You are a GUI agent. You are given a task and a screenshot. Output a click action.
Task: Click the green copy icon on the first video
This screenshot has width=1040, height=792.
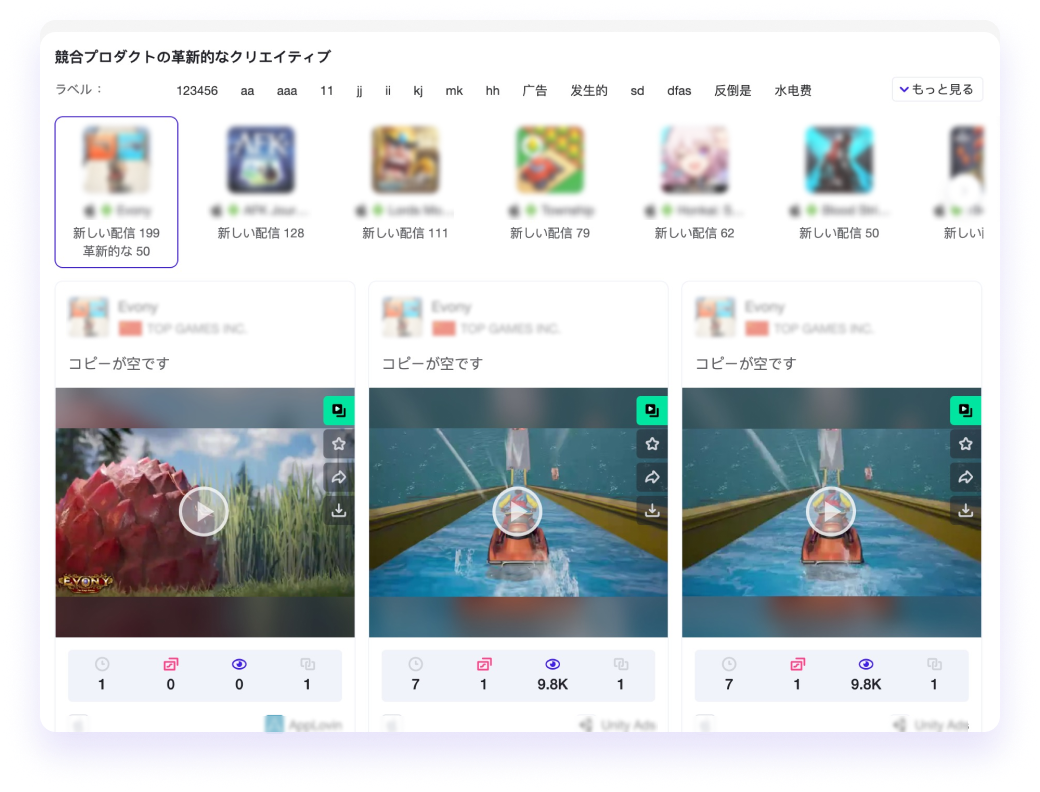coord(339,410)
